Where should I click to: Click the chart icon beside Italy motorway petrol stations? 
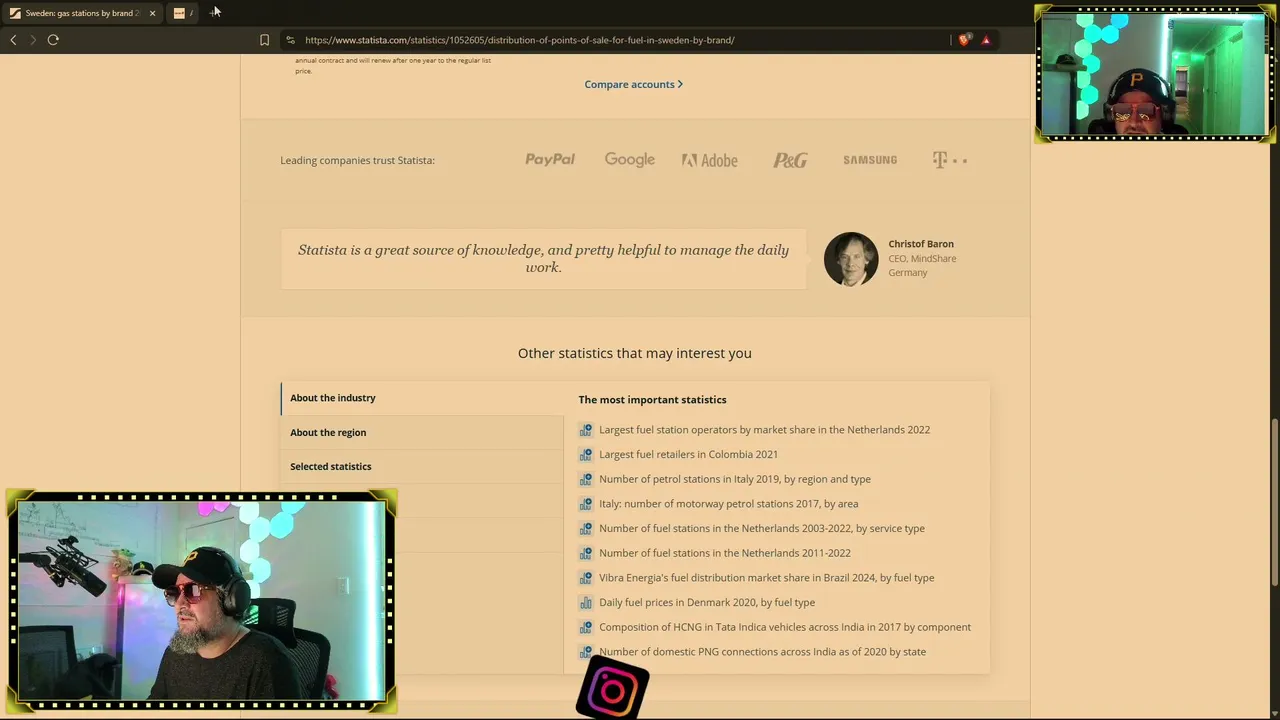(x=586, y=504)
